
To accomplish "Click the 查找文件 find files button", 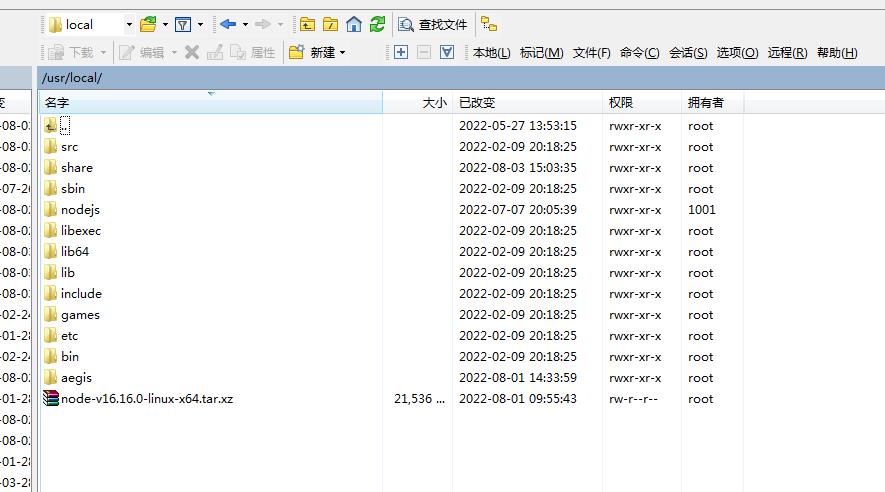I will click(432, 25).
